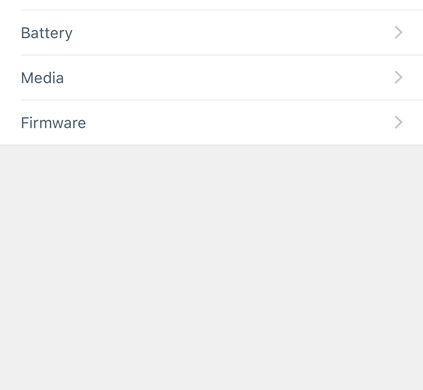
Task: Select the Media list item
Action: (x=211, y=78)
